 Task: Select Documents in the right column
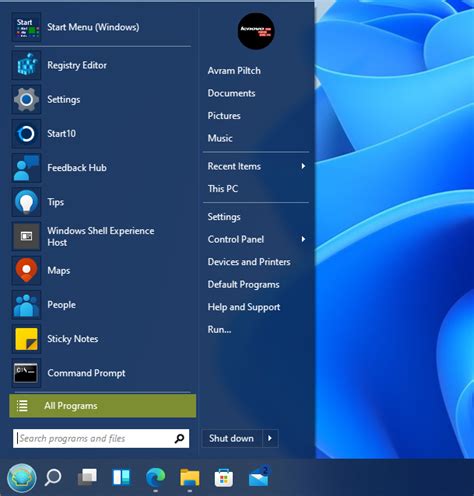click(231, 93)
